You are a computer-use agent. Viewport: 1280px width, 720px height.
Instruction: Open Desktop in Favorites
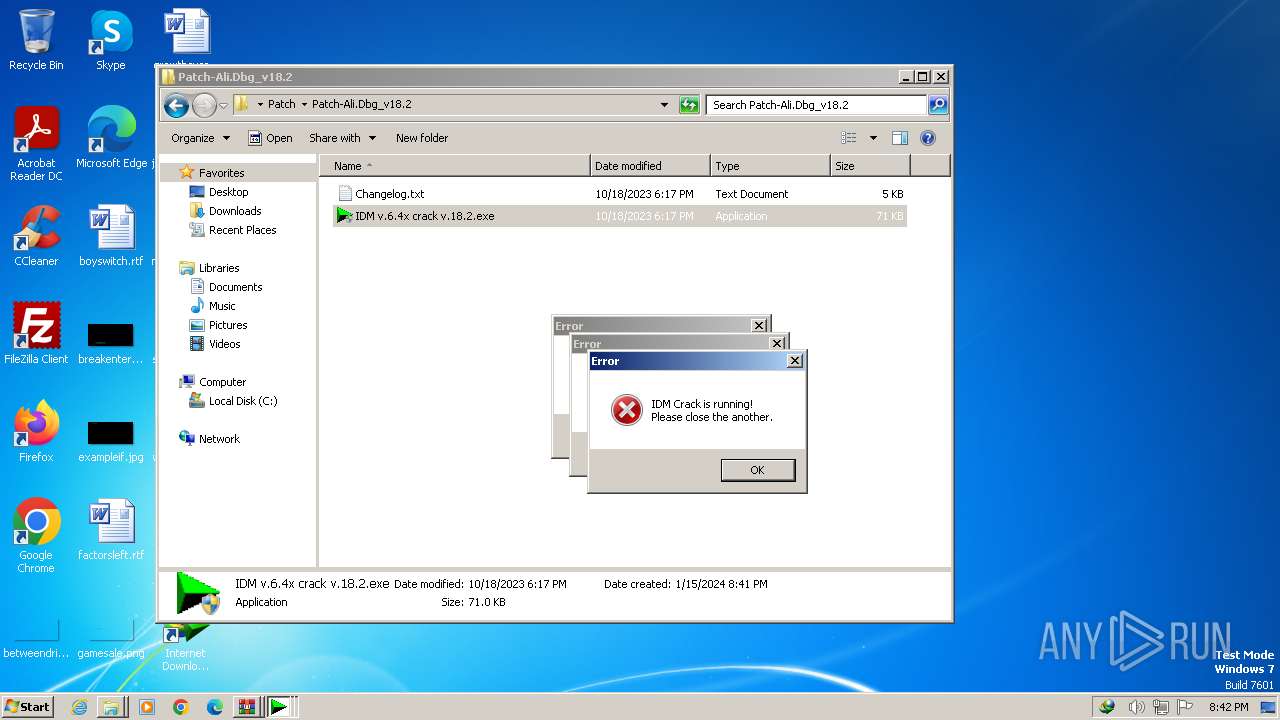point(228,192)
